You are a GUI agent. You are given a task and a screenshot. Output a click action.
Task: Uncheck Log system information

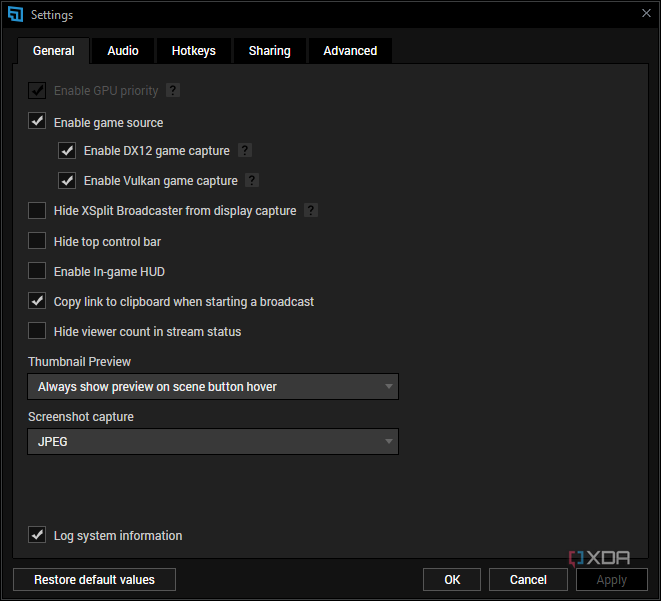(x=37, y=535)
